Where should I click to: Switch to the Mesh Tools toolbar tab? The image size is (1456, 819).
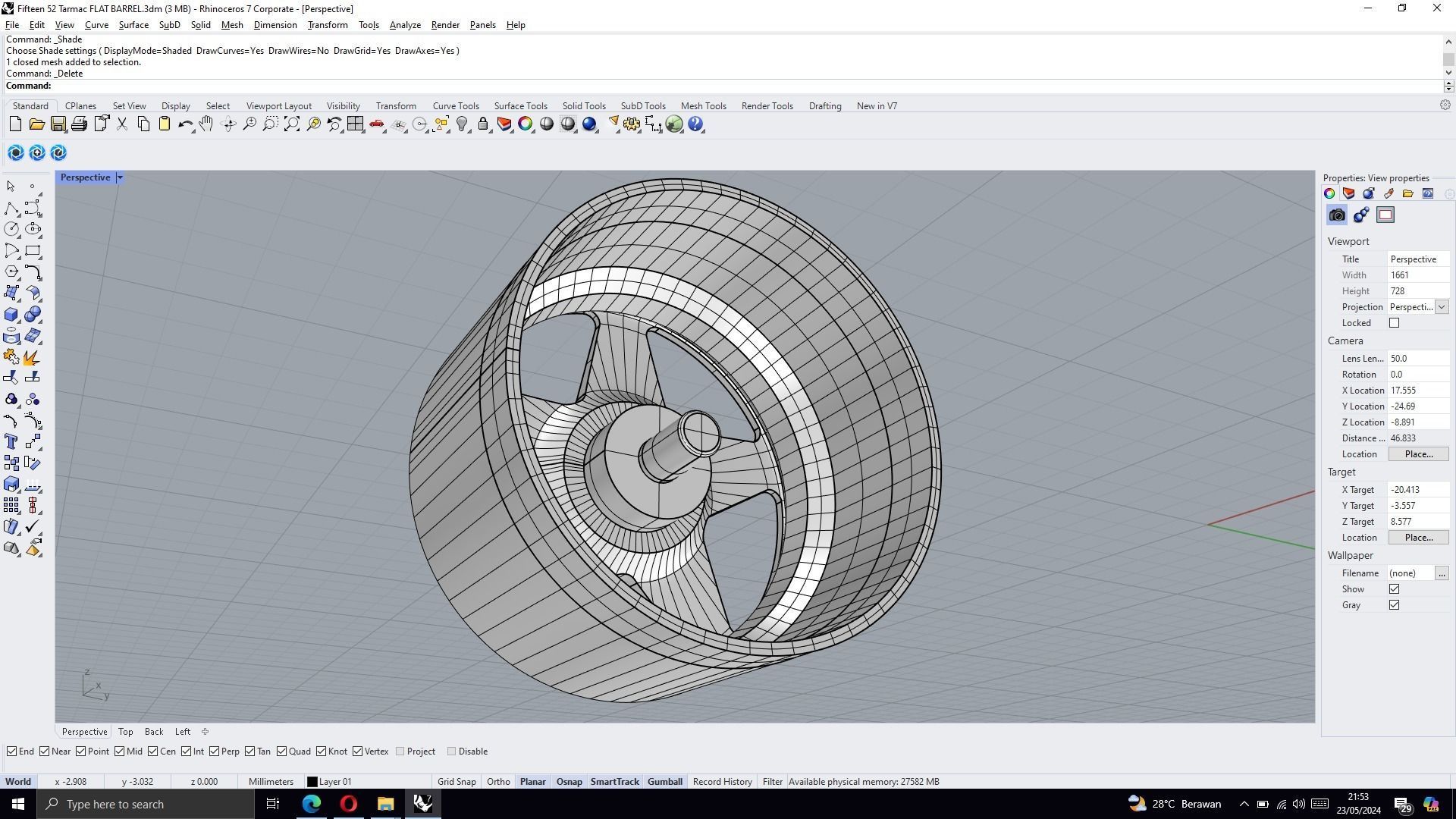[703, 106]
